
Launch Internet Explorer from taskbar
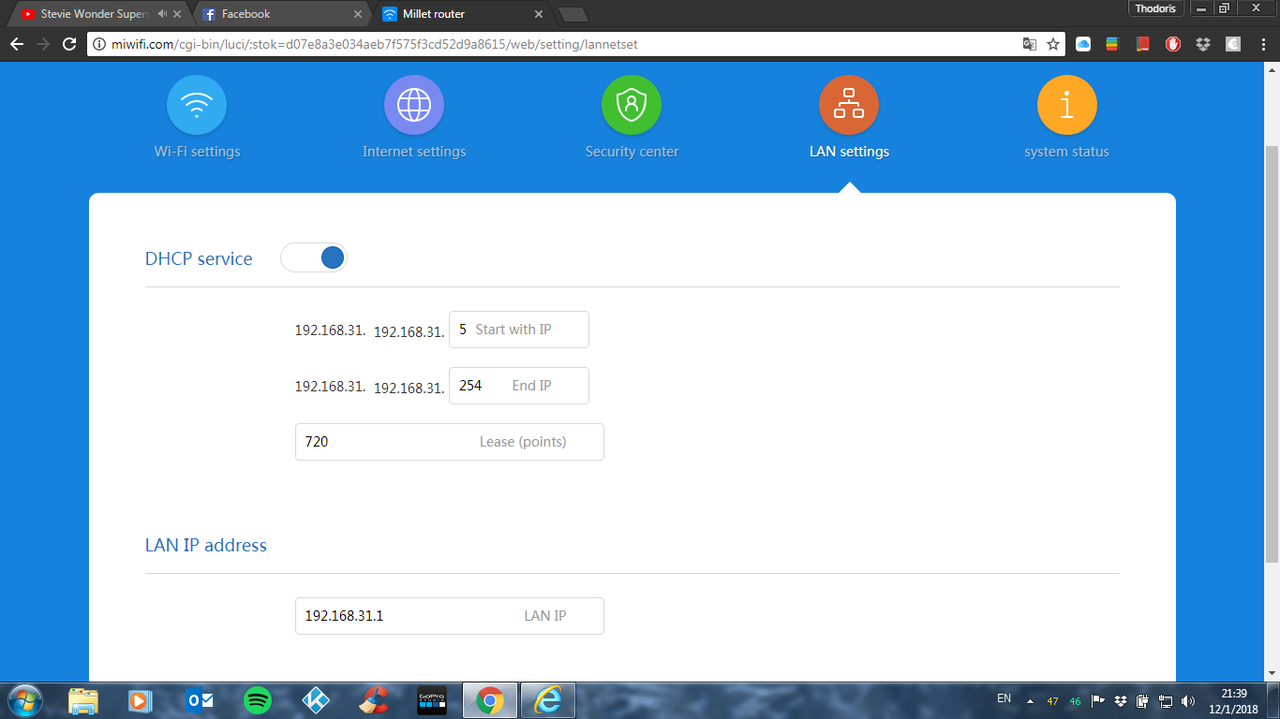[548, 701]
